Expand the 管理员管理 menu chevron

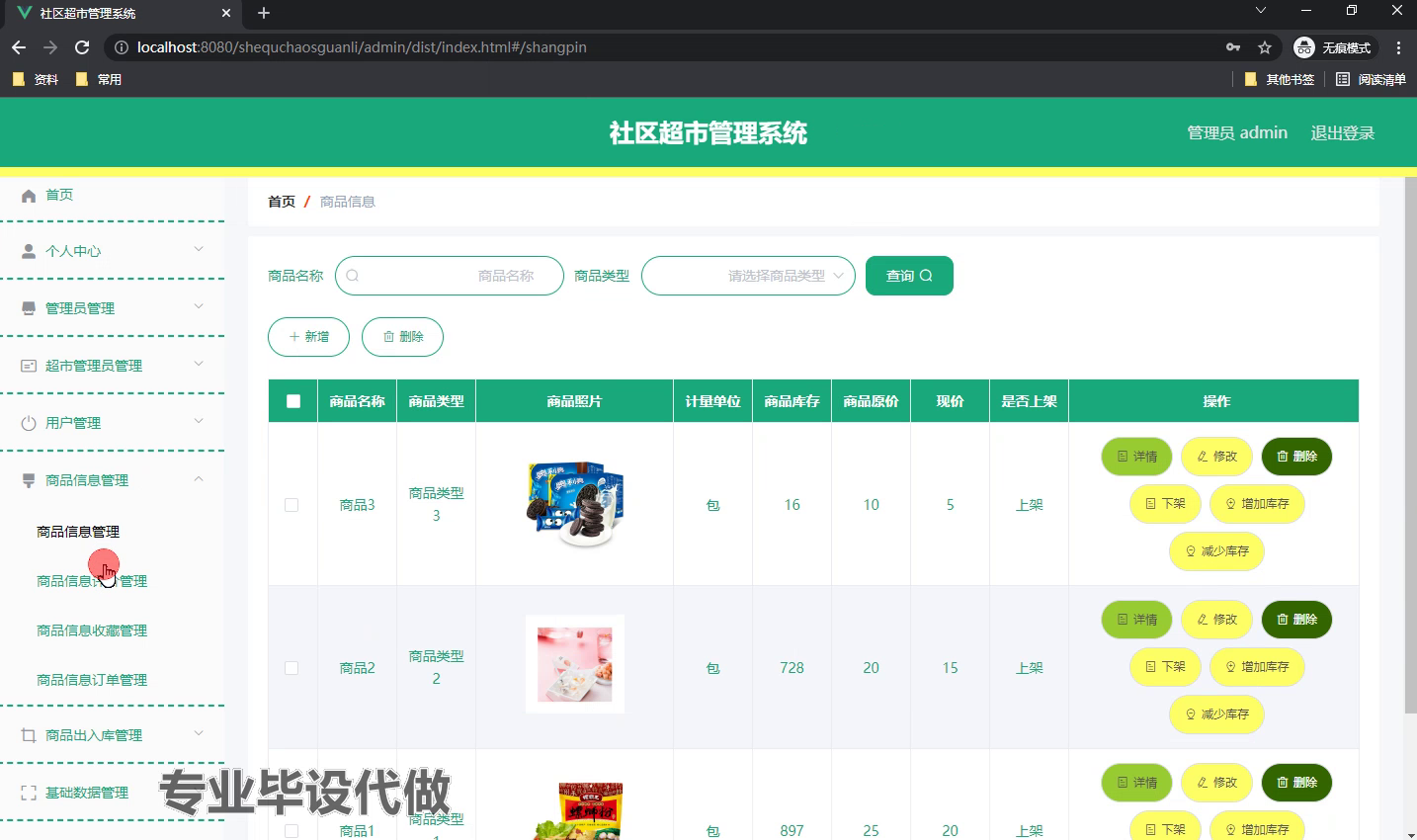(x=199, y=306)
